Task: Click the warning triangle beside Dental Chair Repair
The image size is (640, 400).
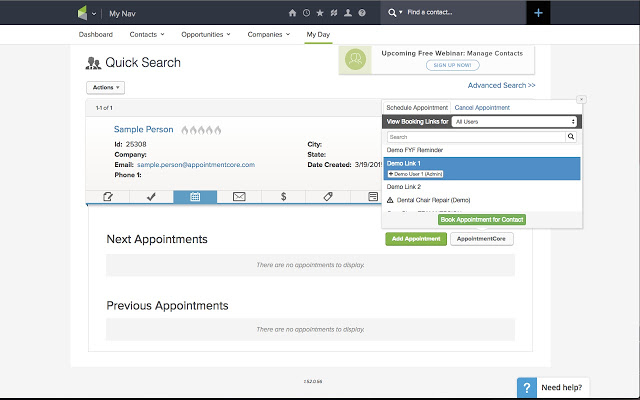Action: (390, 200)
